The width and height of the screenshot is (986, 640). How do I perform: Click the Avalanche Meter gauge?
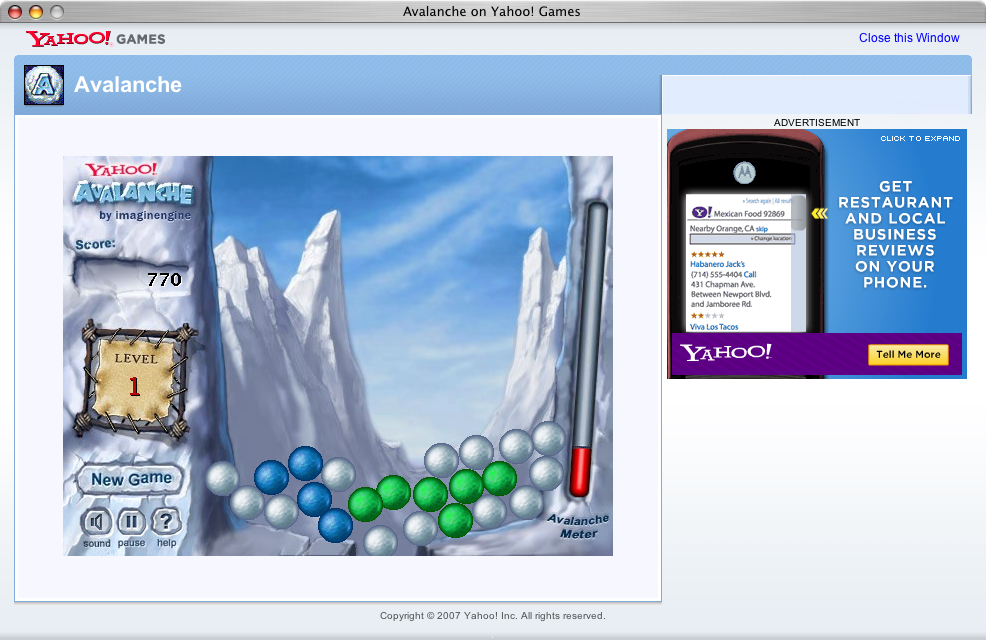coord(589,349)
